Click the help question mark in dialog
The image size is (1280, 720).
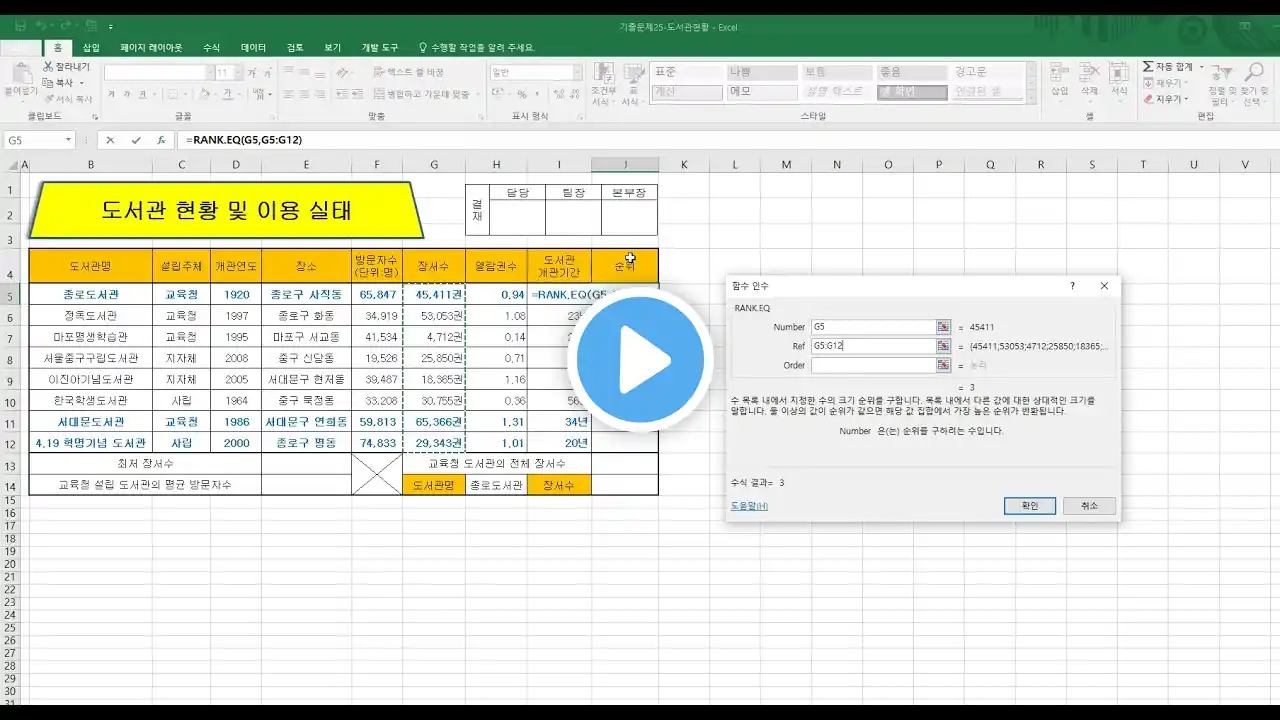1073,286
